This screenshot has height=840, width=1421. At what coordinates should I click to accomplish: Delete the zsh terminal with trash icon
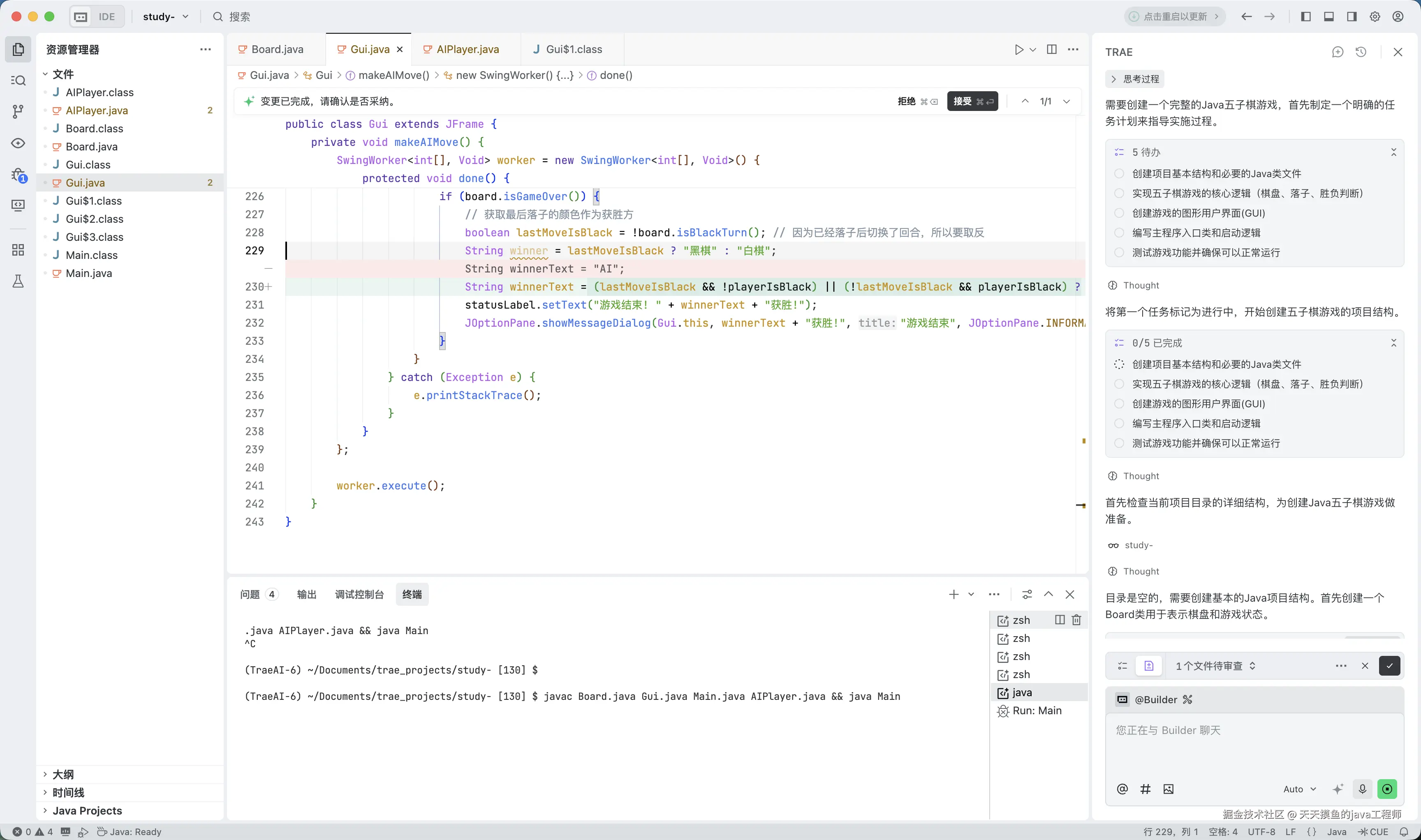(1077, 620)
